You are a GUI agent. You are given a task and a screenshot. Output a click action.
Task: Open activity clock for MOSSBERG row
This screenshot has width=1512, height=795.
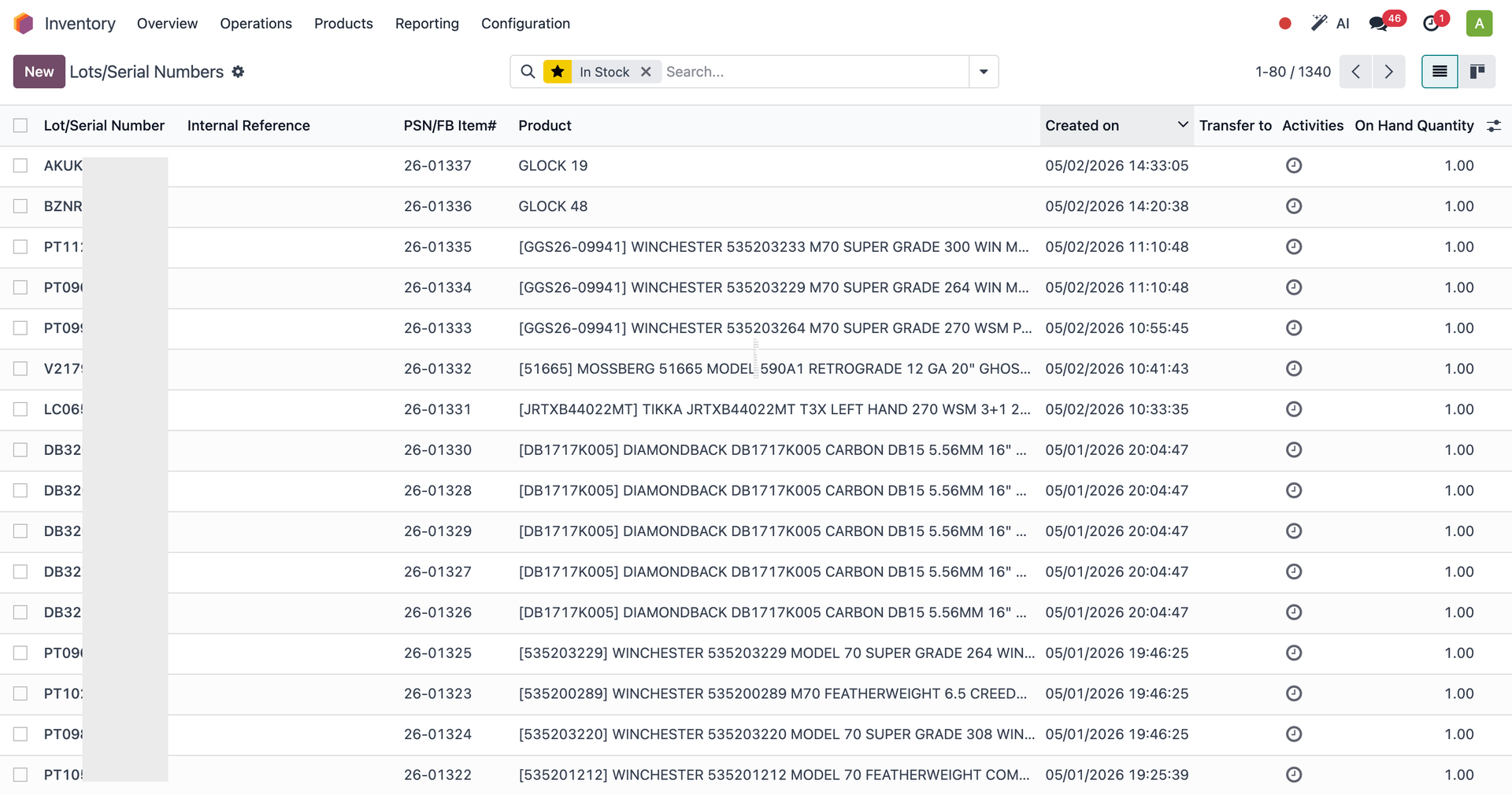point(1294,368)
